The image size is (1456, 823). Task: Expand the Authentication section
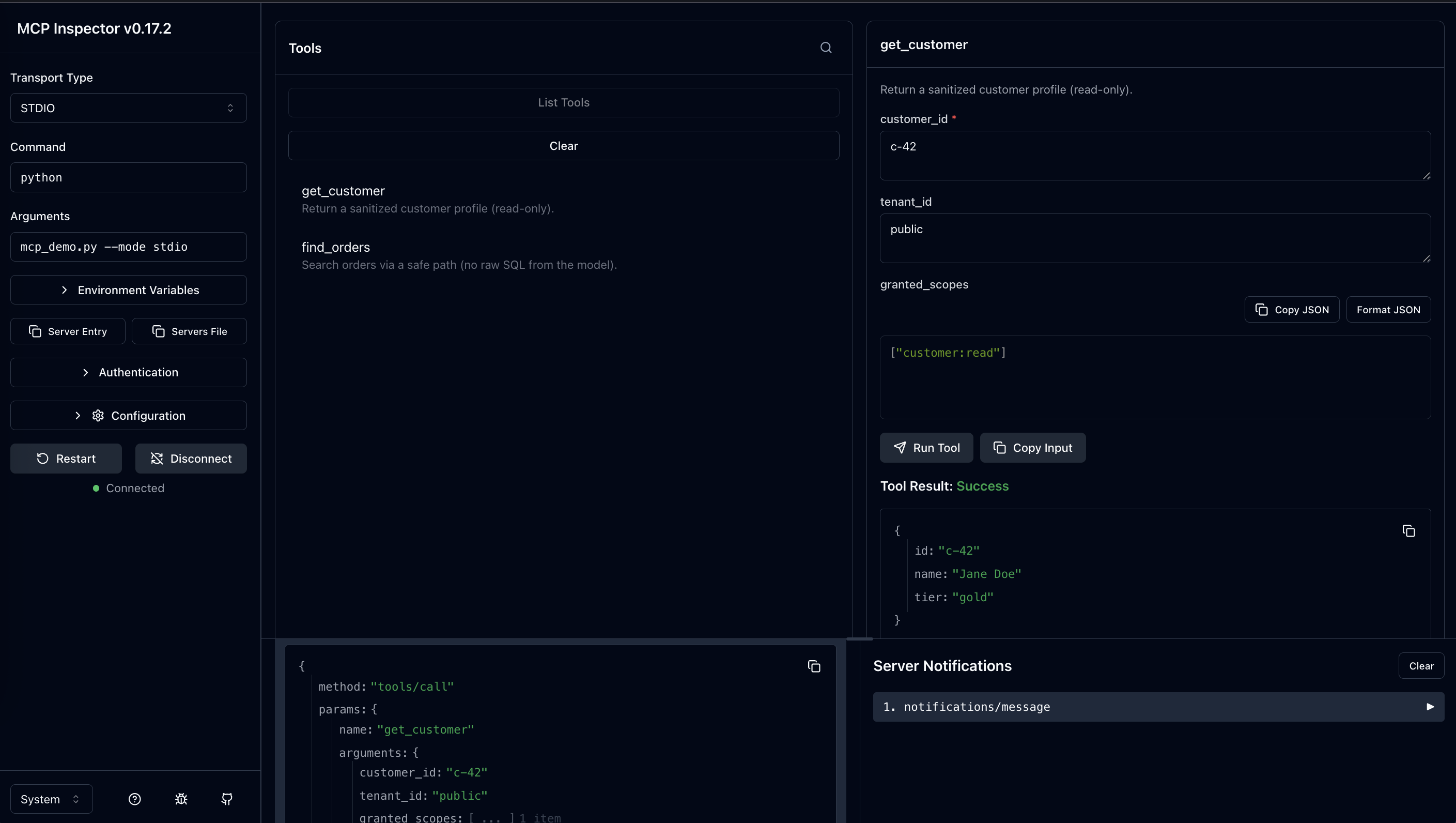pyautogui.click(x=128, y=372)
